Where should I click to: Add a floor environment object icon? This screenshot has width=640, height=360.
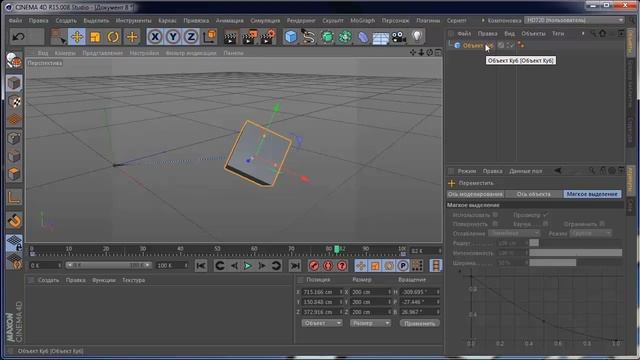[381, 38]
